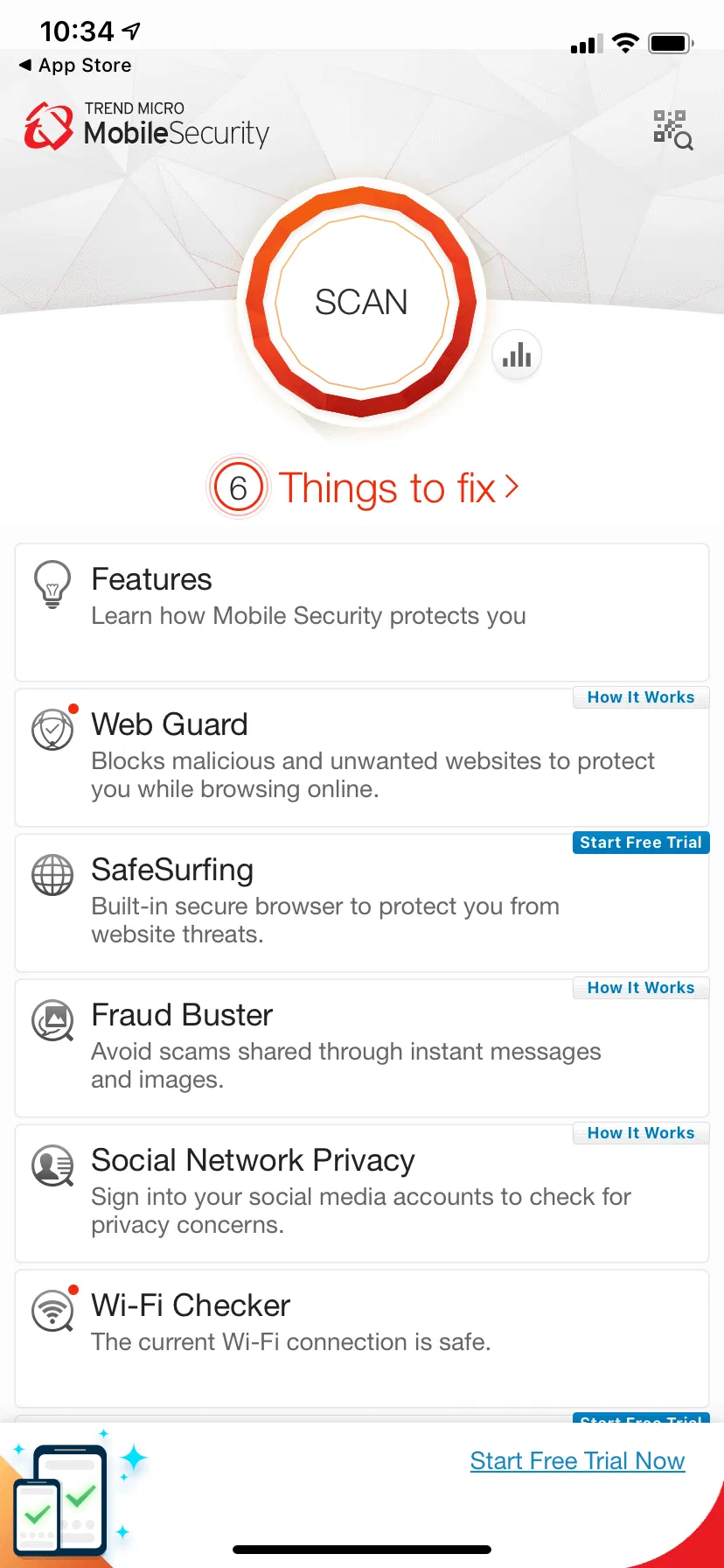Tap the Wi-Fi Checker signal icon
This screenshot has width=724, height=1568.
point(52,1310)
